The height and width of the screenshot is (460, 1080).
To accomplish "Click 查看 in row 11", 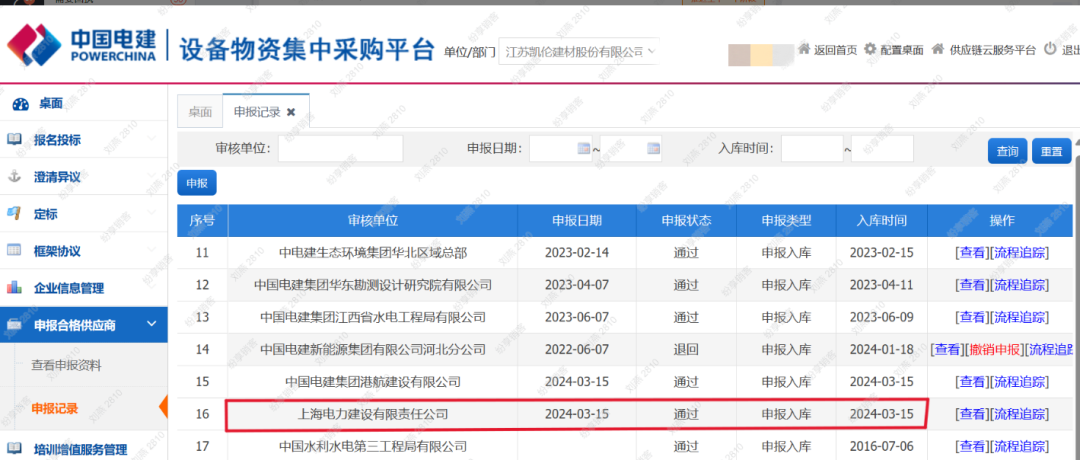I will [x=972, y=253].
